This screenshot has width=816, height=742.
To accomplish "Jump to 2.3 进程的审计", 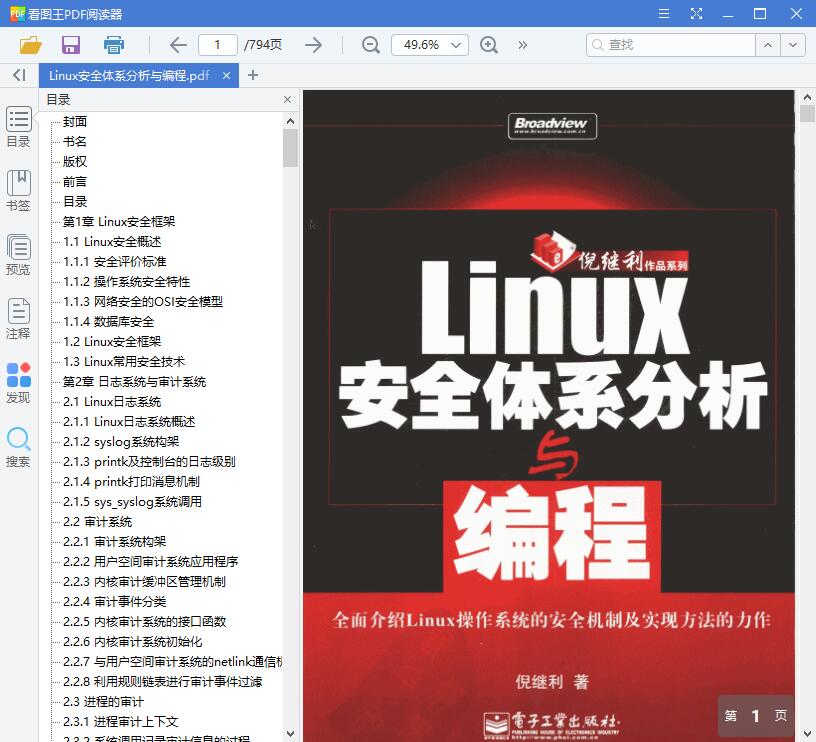I will point(104,702).
